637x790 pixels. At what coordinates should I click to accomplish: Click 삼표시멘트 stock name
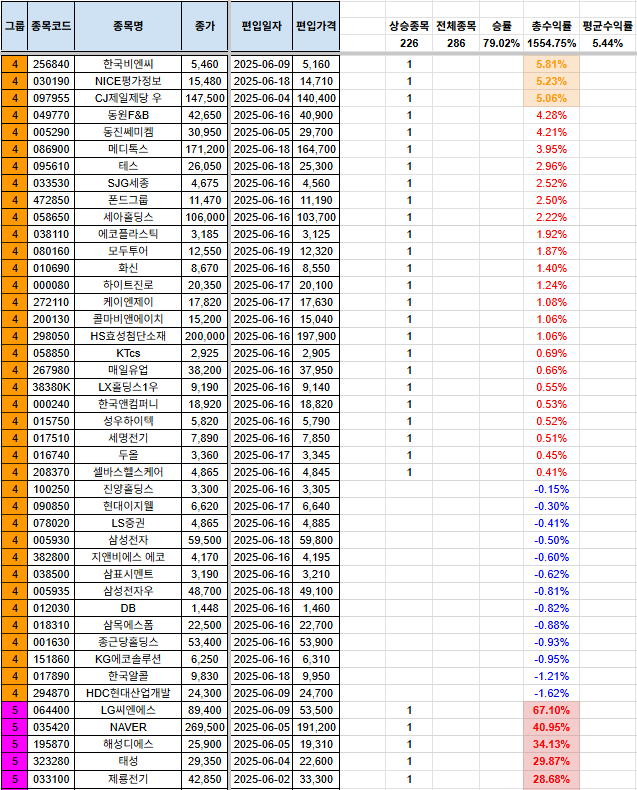tap(128, 574)
